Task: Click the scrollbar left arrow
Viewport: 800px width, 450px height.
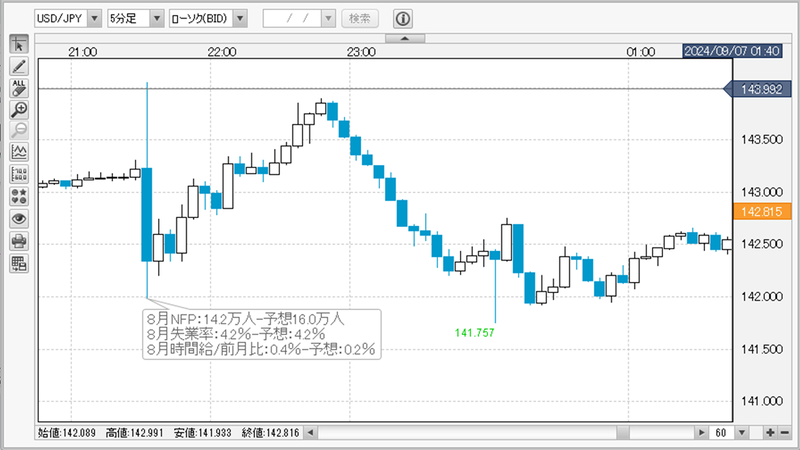Action: pos(310,433)
